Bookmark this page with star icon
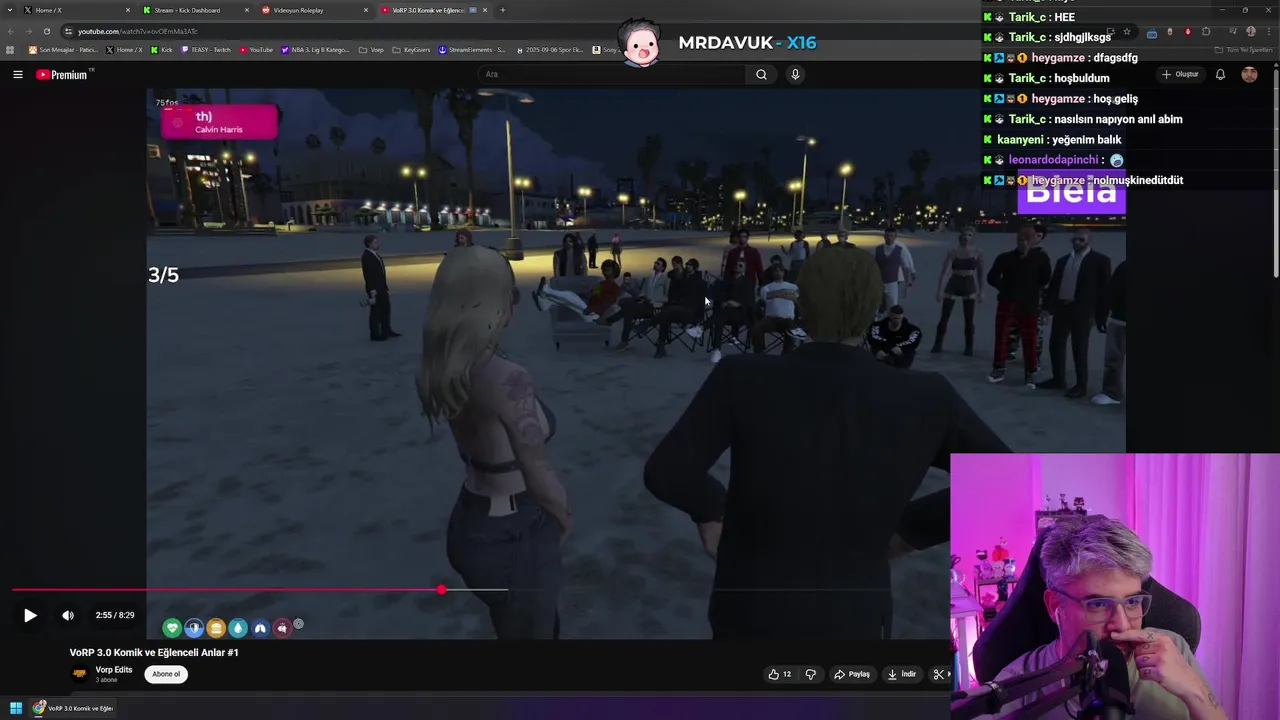The image size is (1280, 720). (x=1126, y=32)
